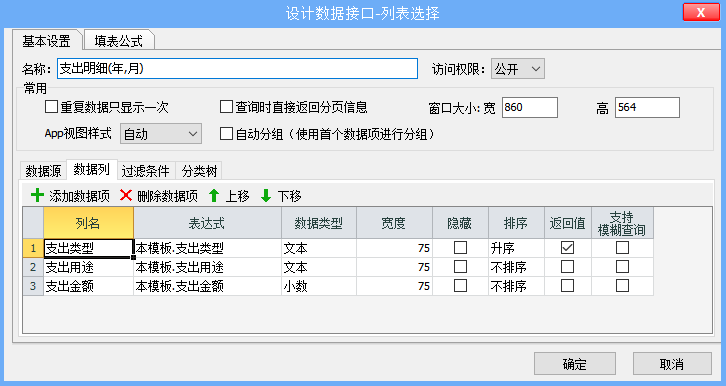
Task: Check 隐藏 box for 支出用途 row
Action: 460,267
